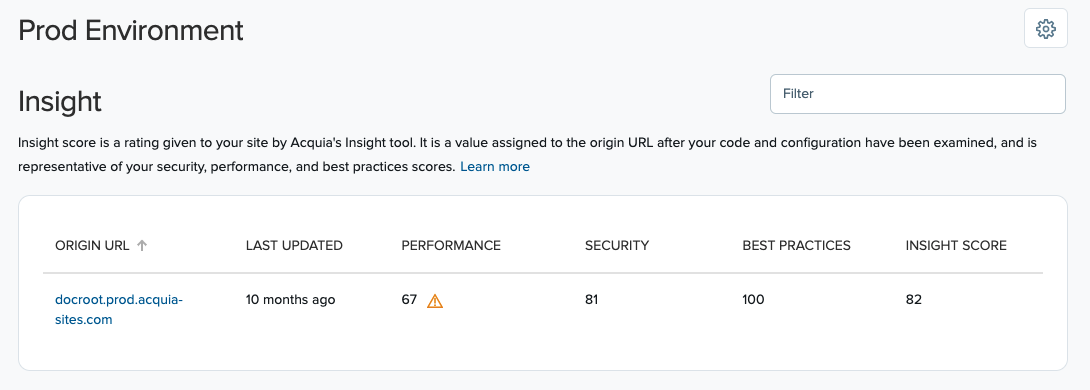Click the orange warning triangle icon
1090x390 pixels.
tap(434, 300)
